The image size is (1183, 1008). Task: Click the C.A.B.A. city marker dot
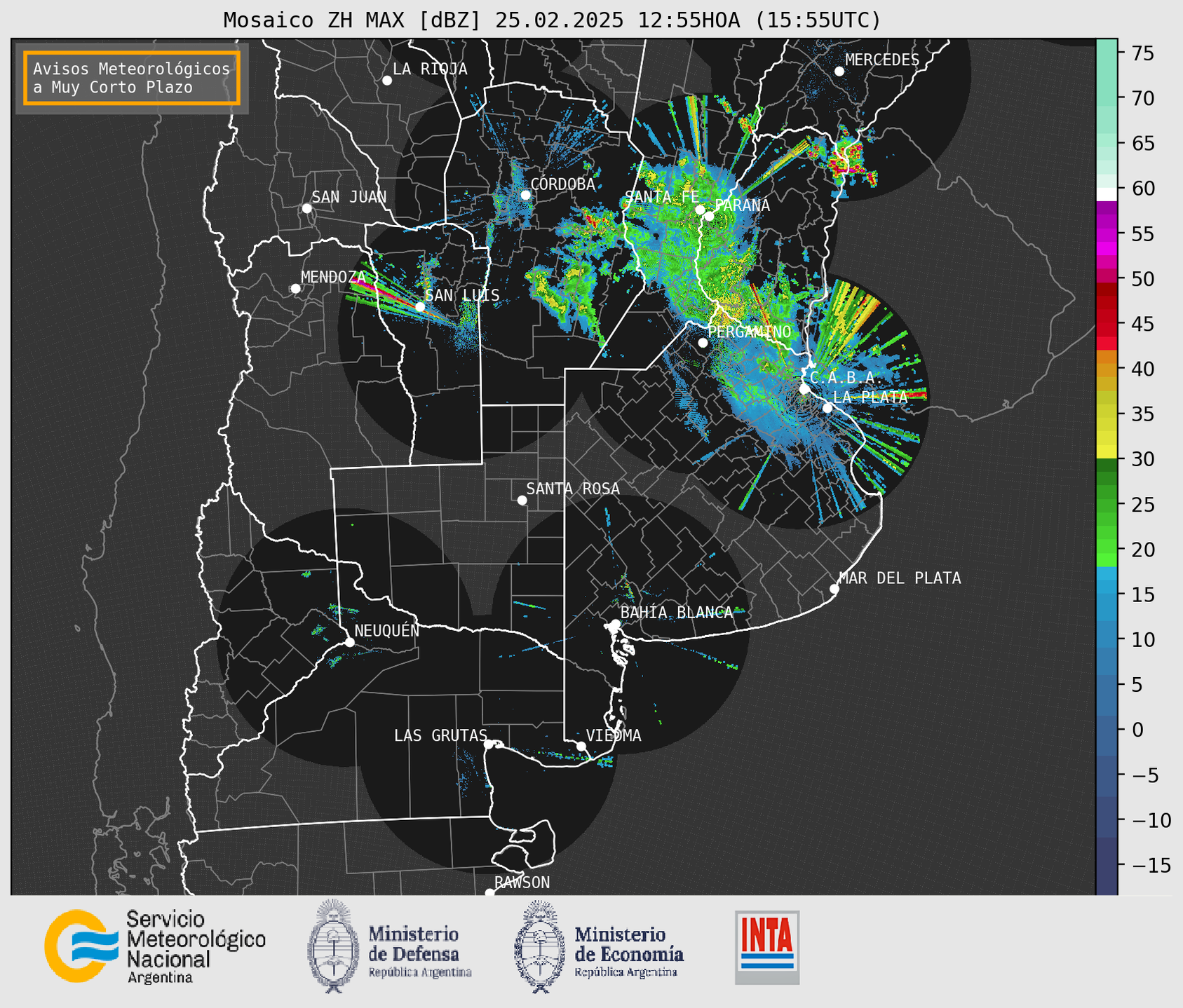(804, 389)
